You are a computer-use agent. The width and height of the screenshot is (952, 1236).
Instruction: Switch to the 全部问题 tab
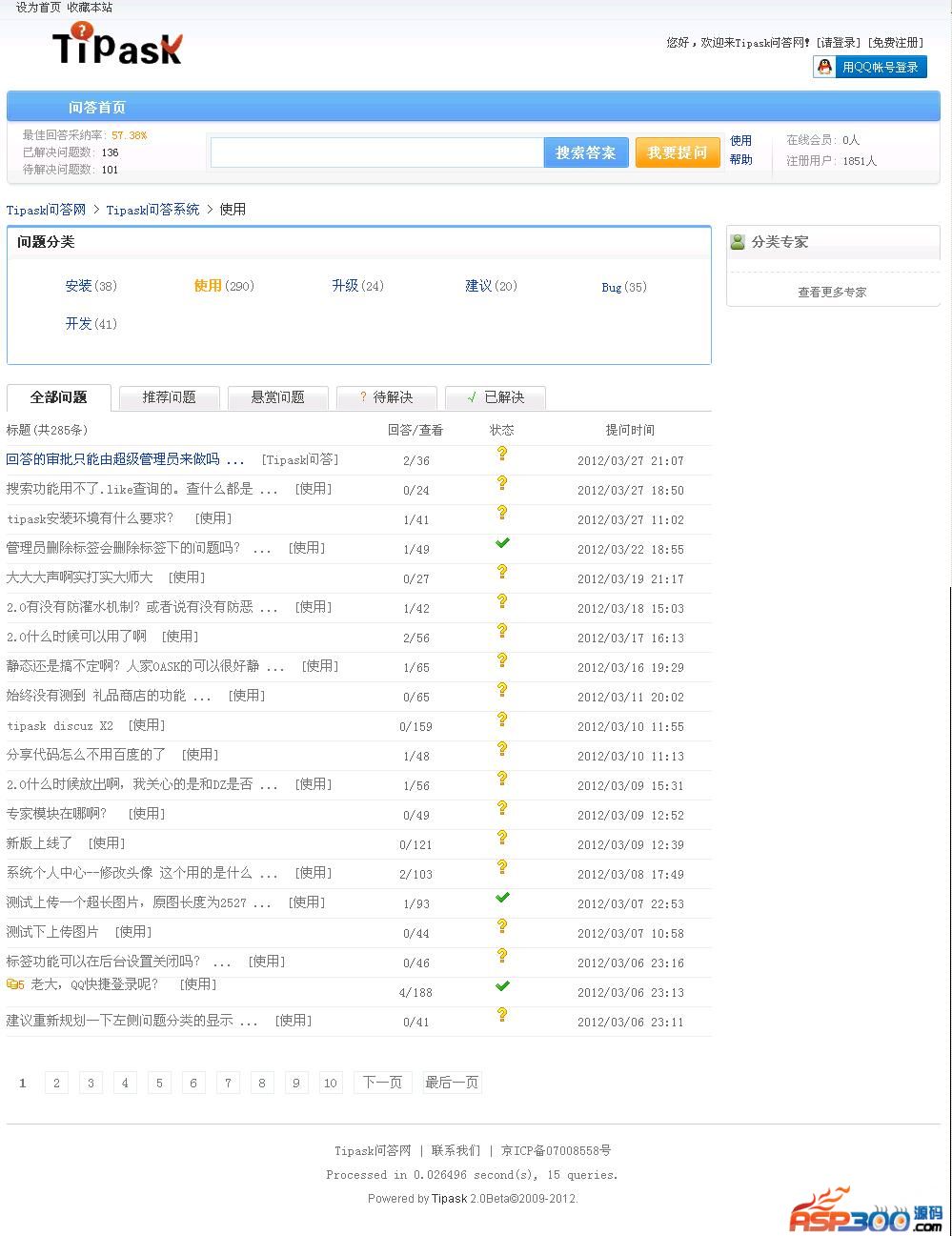[x=58, y=397]
